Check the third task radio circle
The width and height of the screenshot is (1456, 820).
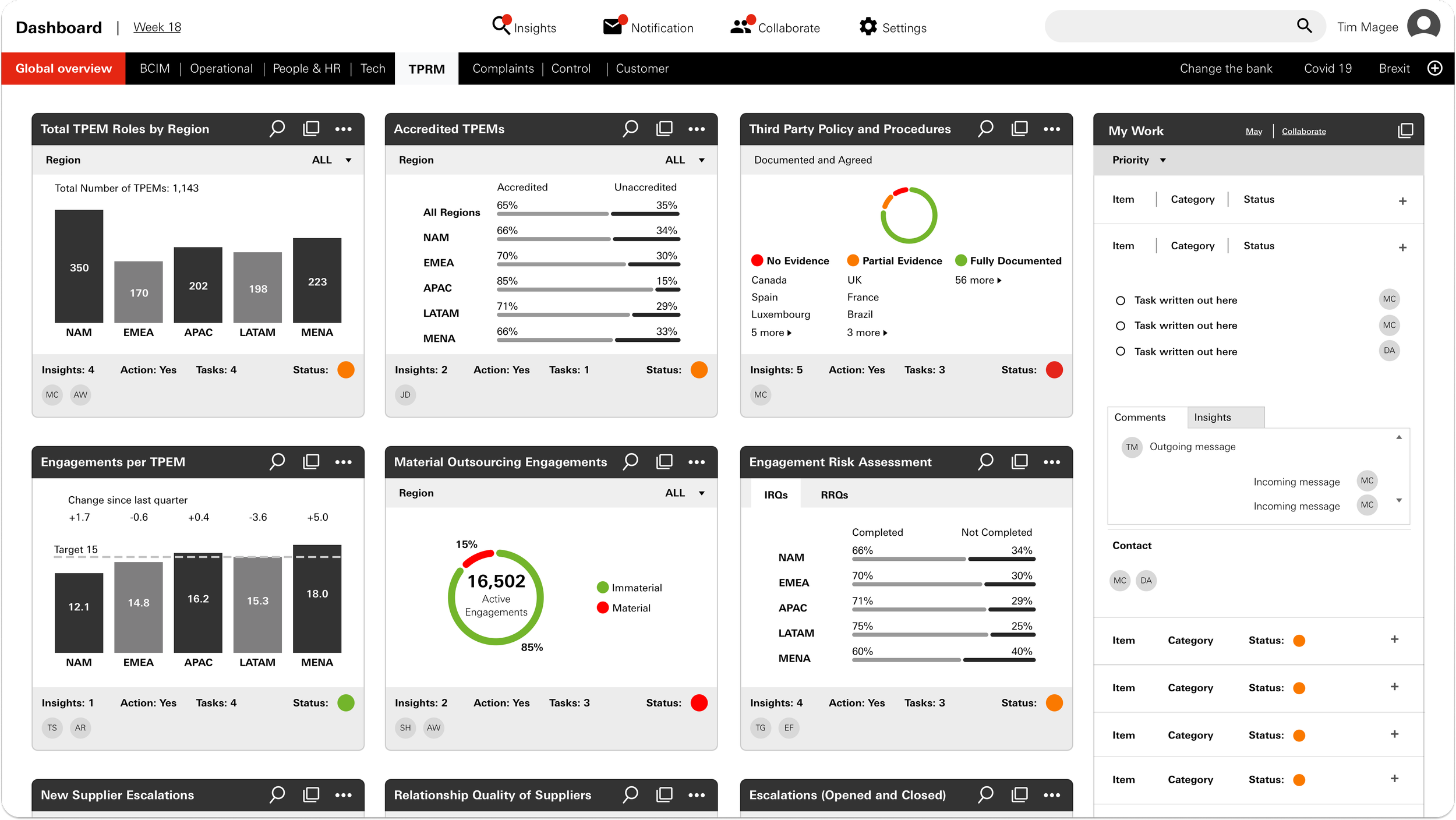tap(1120, 352)
